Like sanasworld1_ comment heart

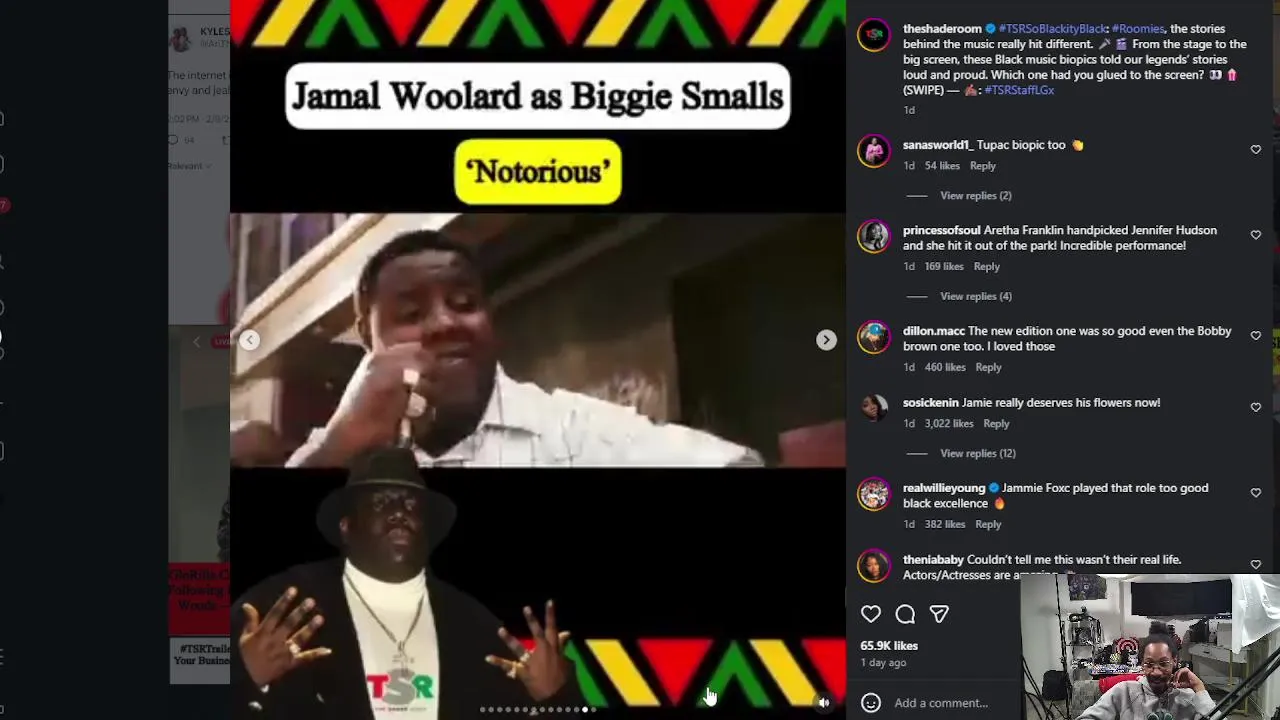[1256, 149]
